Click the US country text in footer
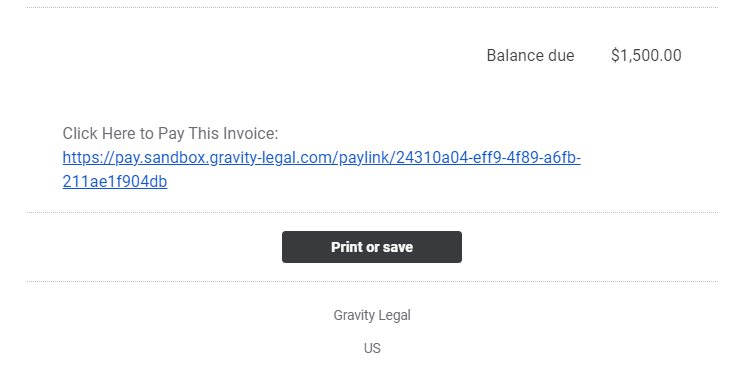This screenshot has width=754, height=372. click(372, 348)
